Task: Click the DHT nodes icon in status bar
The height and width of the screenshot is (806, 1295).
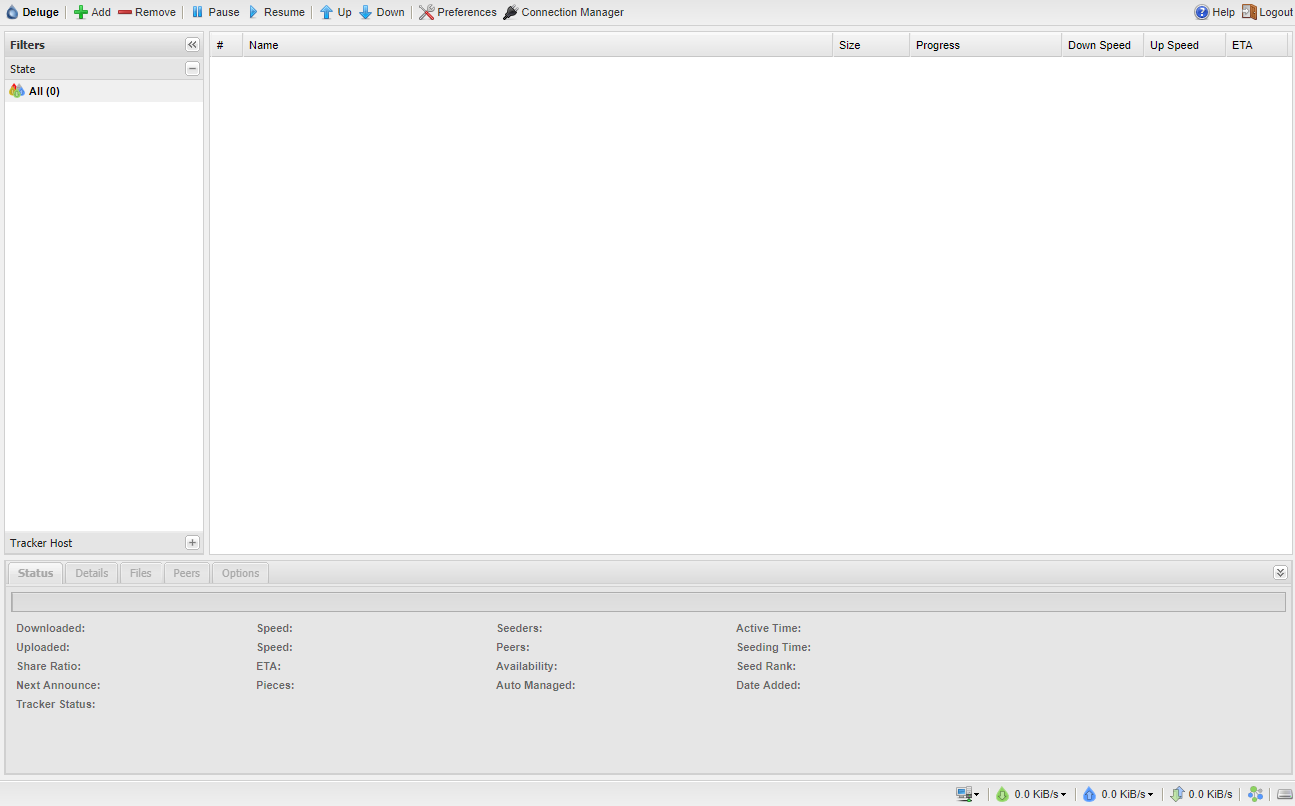Action: pos(1255,794)
